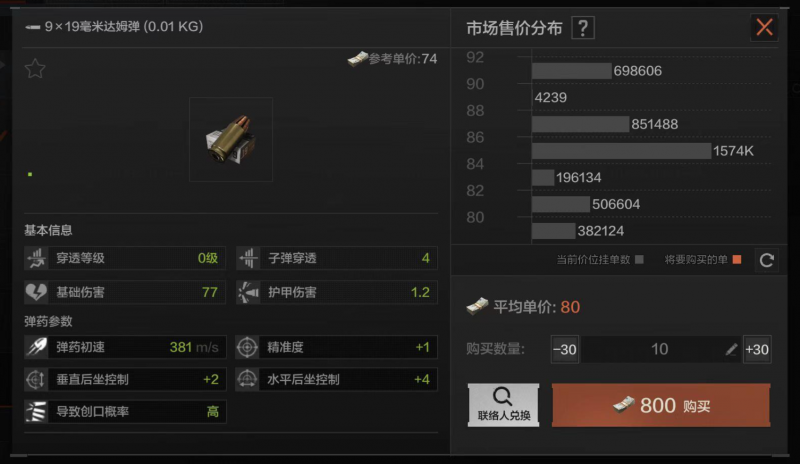Viewport: 800px width, 464px height.
Task: Click the 9×19 ammo item thumbnail
Action: coord(231,139)
